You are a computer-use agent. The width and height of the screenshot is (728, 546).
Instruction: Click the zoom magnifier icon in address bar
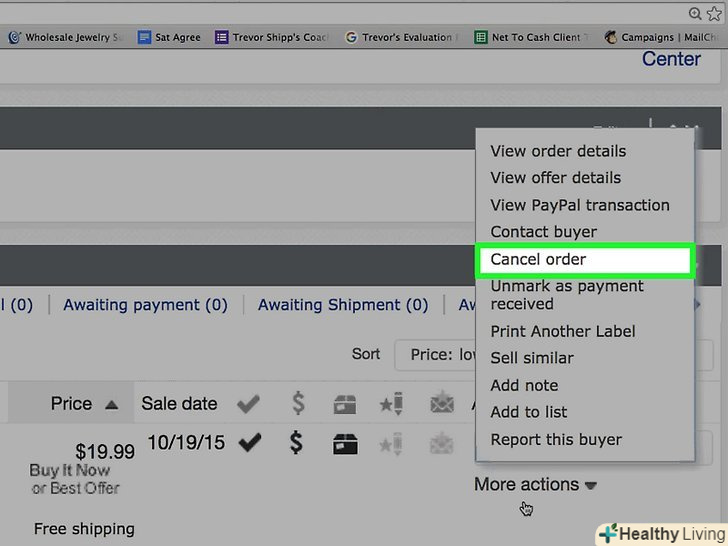[x=695, y=12]
